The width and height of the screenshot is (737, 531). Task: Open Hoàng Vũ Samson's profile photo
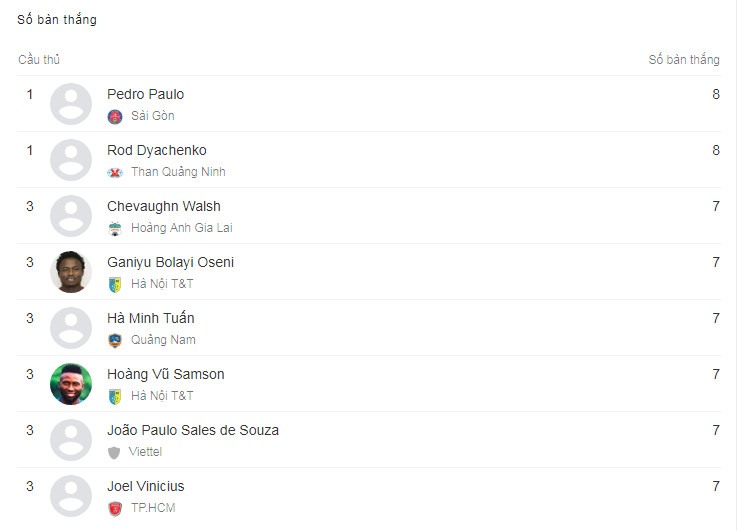[71, 384]
